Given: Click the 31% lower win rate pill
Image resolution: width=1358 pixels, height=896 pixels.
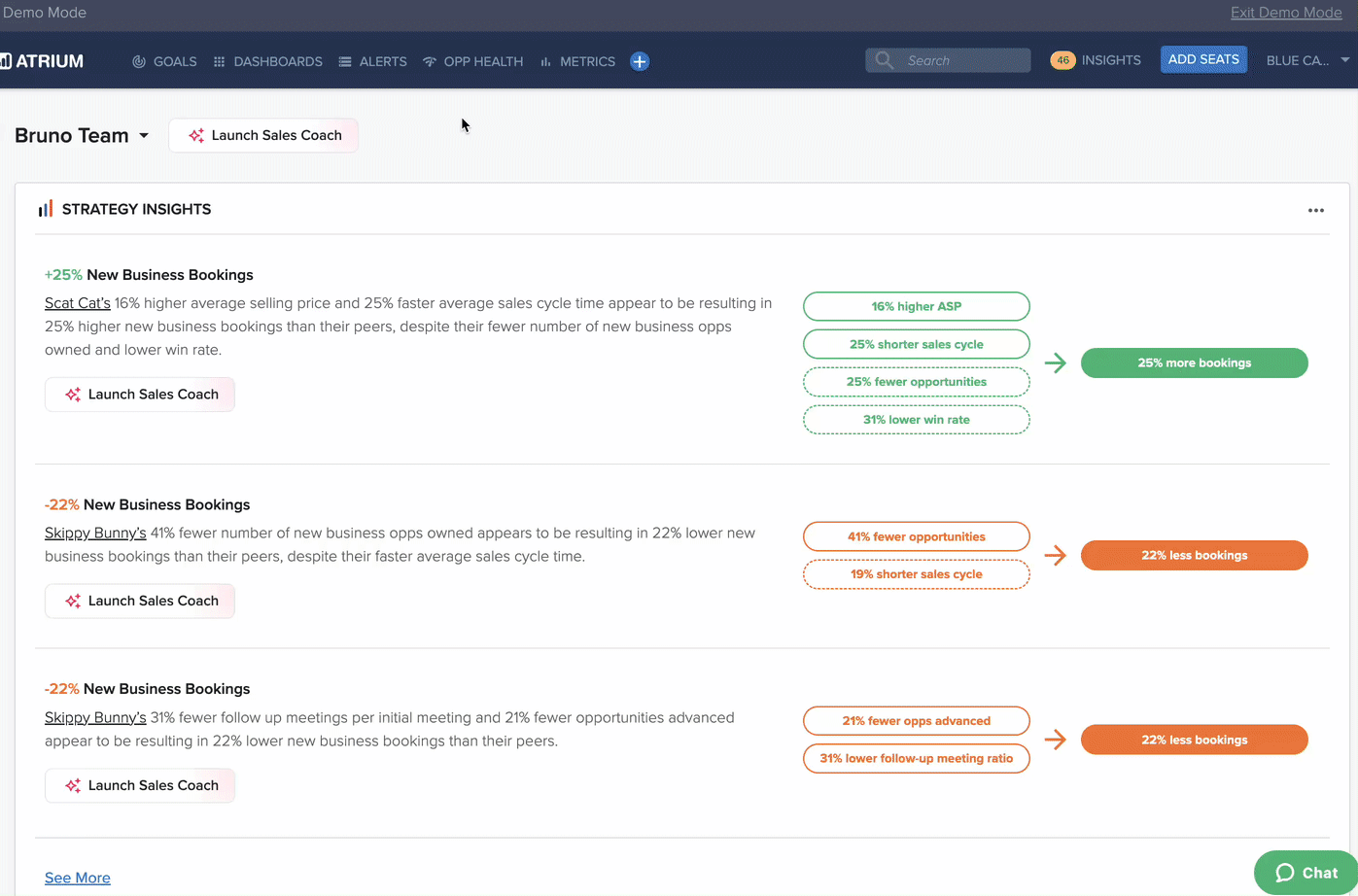Looking at the screenshot, I should tap(917, 420).
